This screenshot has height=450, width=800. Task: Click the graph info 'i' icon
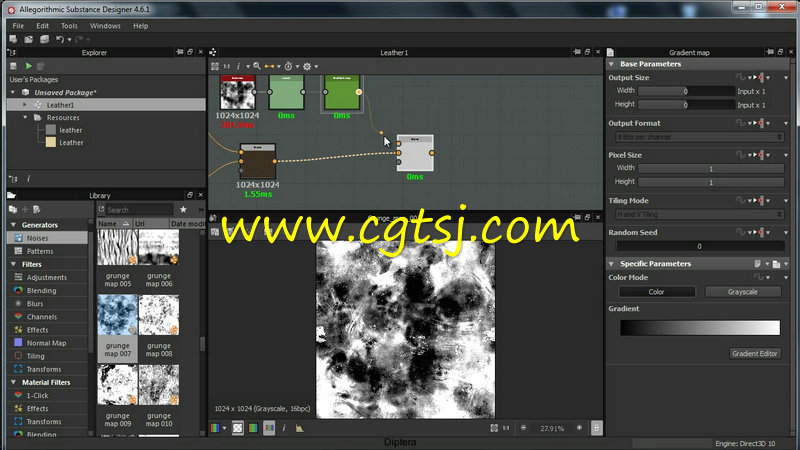(x=238, y=66)
